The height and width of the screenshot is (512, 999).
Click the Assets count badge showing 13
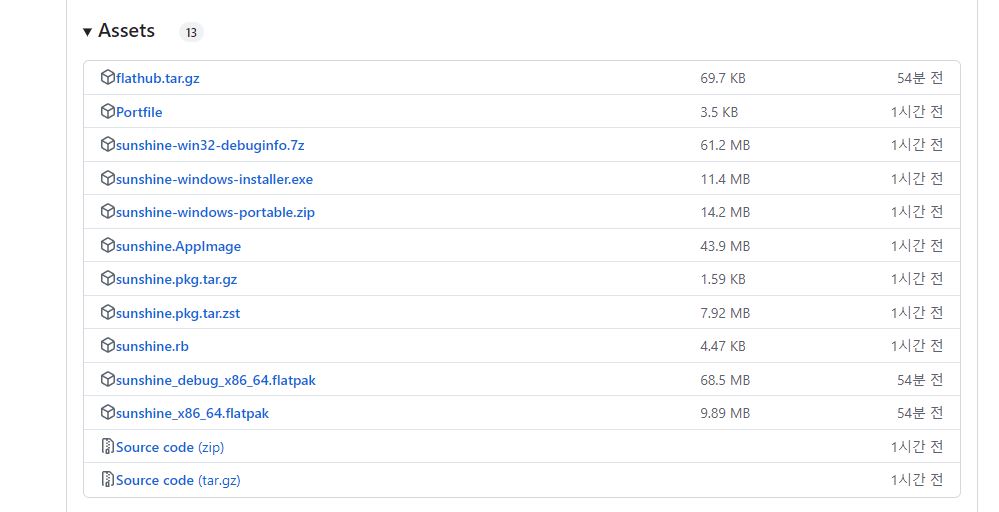point(191,32)
